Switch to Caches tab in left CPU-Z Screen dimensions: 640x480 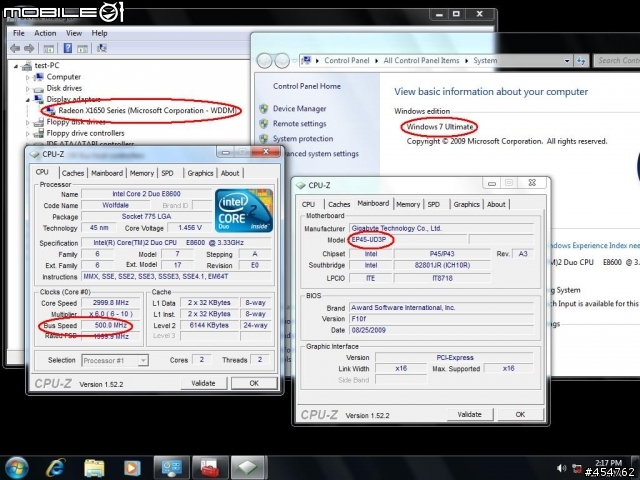[73, 173]
